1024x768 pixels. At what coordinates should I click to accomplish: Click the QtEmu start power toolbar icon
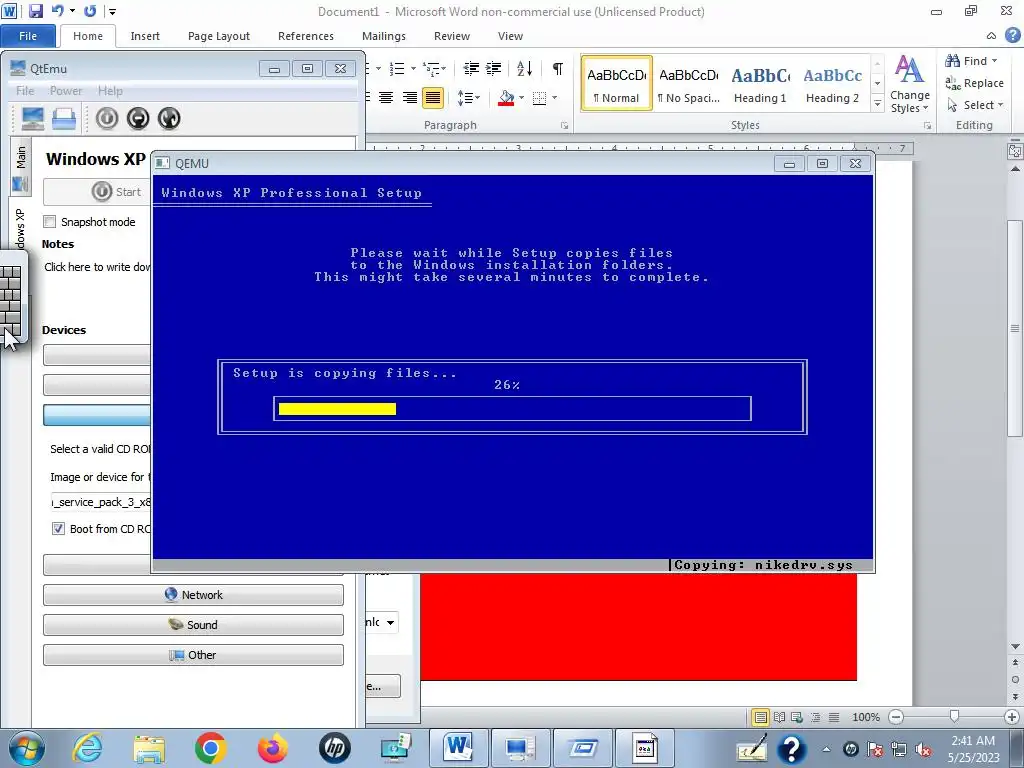point(107,118)
